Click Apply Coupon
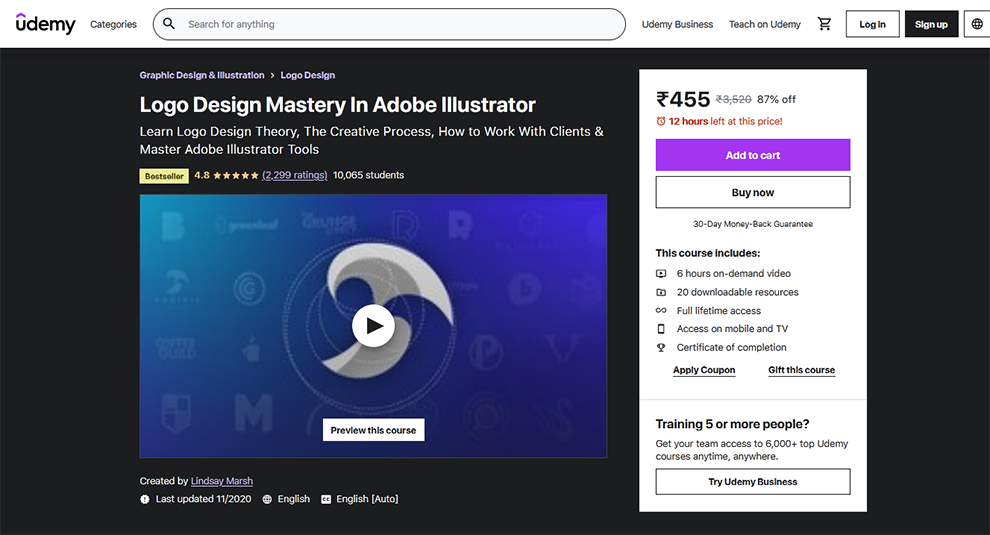Viewport: 990px width, 535px height. click(704, 370)
